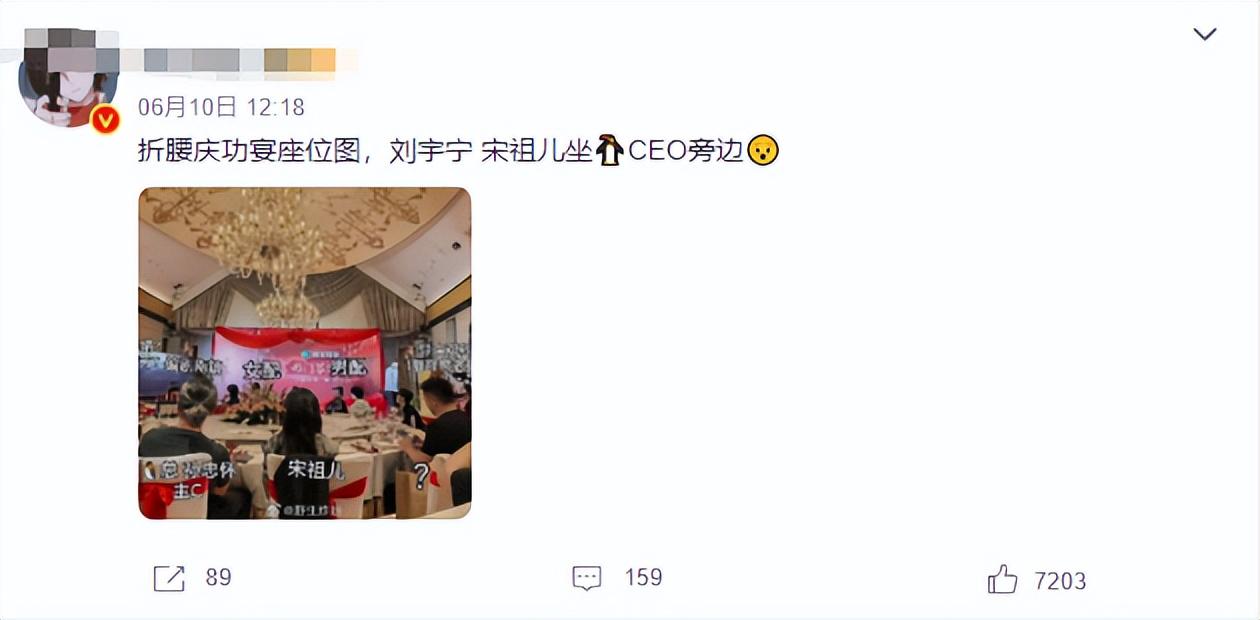Image resolution: width=1260 pixels, height=620 pixels.
Task: Click the name 刘宇宁 in post text
Action: (x=428, y=151)
